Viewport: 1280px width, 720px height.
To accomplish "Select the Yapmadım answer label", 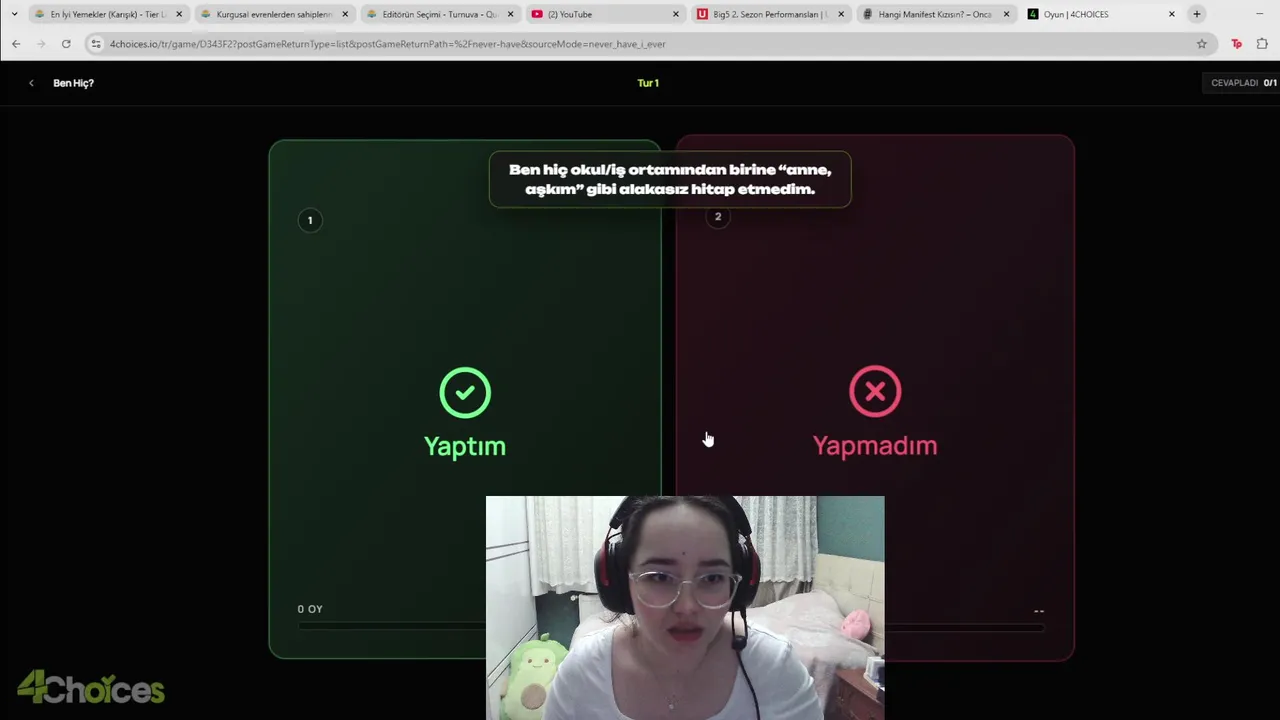I will click(x=875, y=446).
